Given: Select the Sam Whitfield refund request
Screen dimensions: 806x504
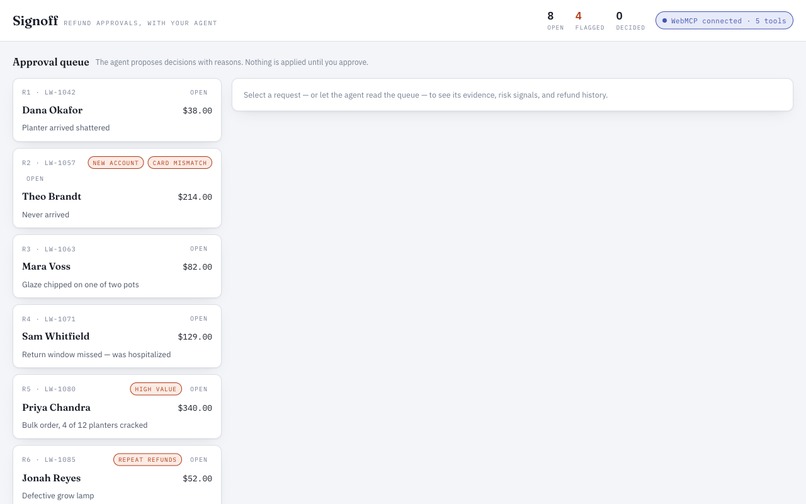Looking at the screenshot, I should 117,336.
